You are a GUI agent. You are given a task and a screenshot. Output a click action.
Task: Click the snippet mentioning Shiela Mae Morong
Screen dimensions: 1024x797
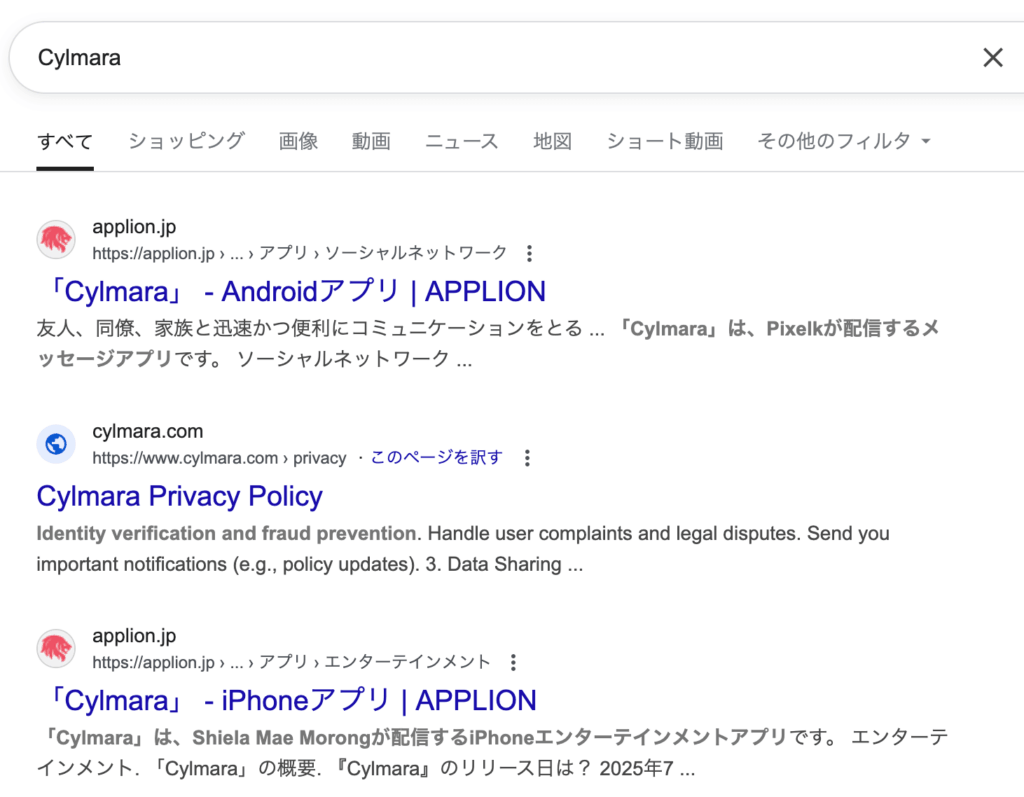point(493,753)
